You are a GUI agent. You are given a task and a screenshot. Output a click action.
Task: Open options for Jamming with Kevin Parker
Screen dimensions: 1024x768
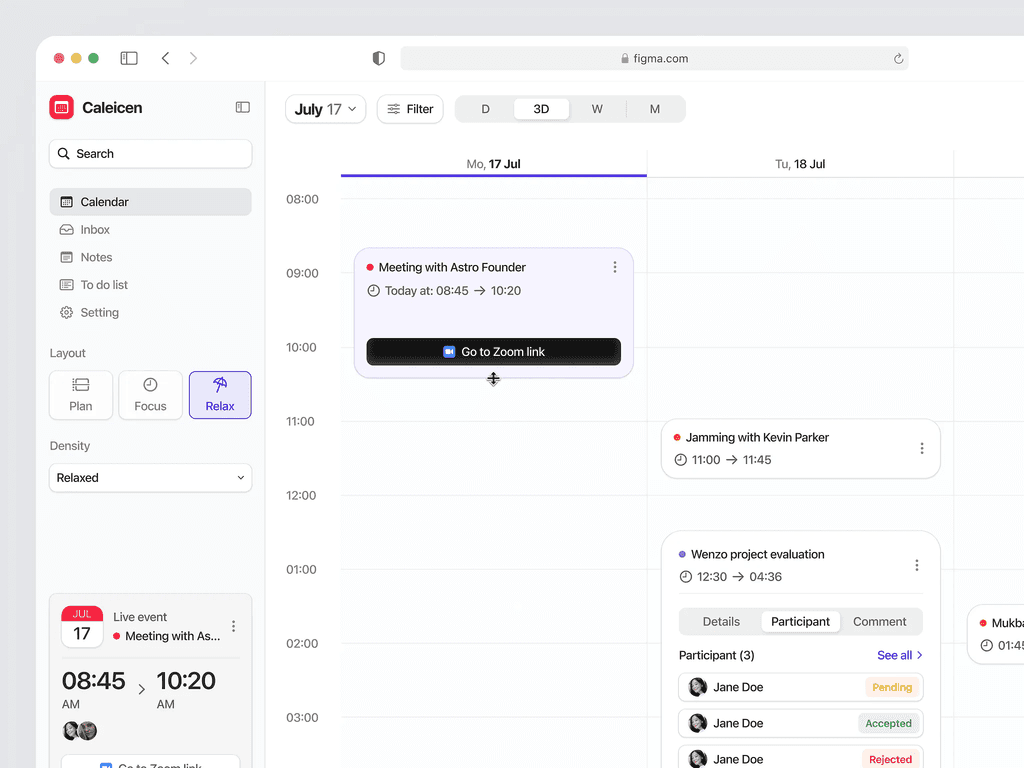point(921,449)
